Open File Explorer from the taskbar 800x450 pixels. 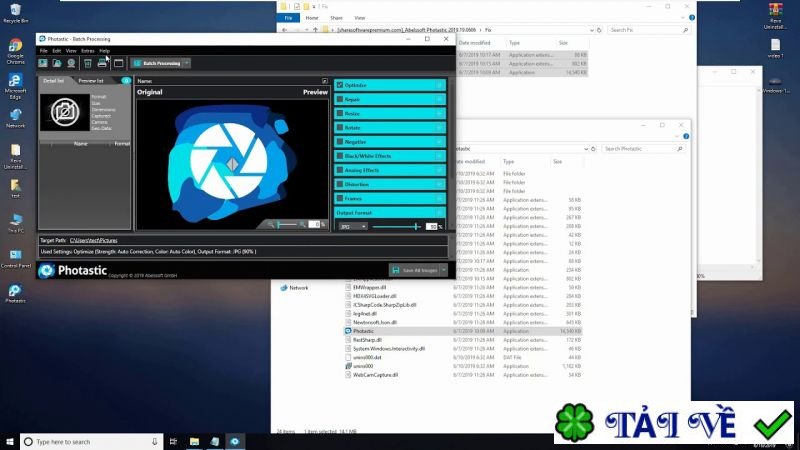point(194,441)
